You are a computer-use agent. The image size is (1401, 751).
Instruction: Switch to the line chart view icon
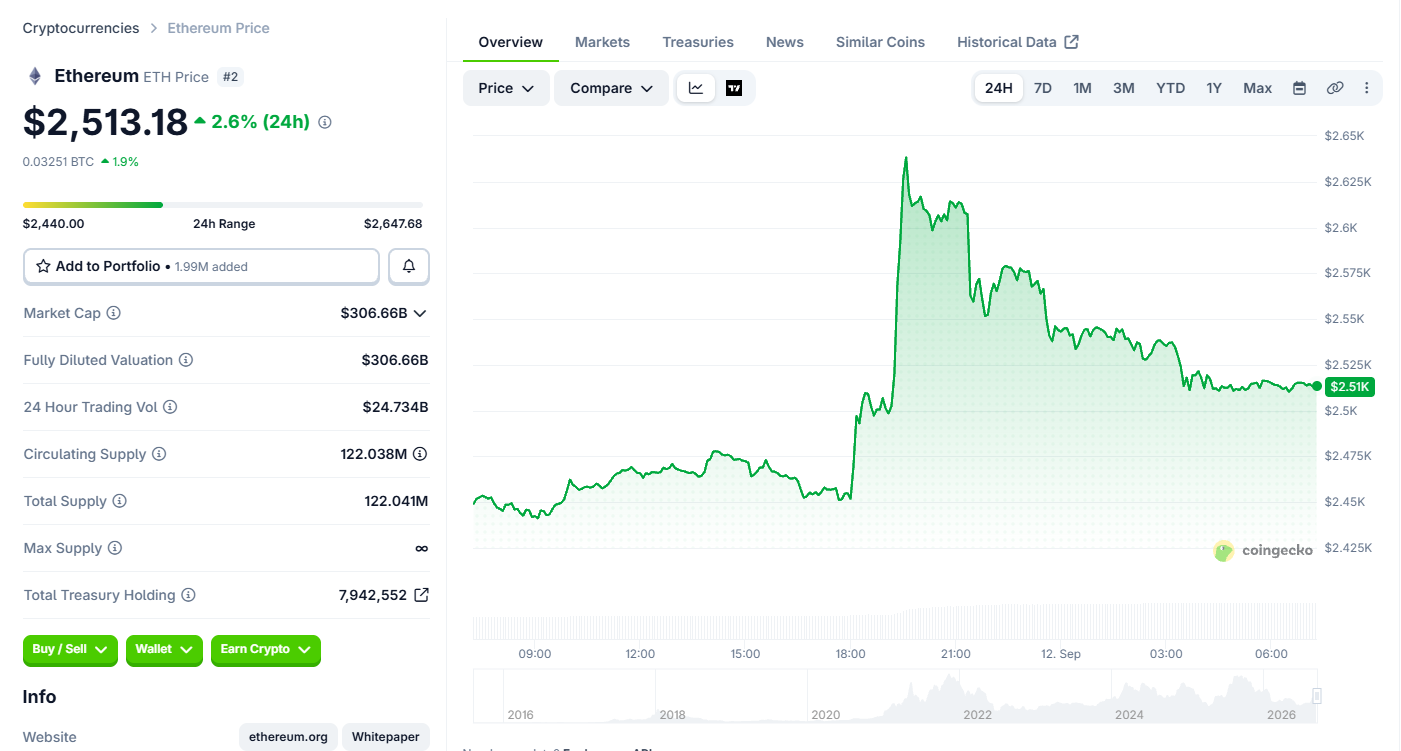(x=696, y=88)
